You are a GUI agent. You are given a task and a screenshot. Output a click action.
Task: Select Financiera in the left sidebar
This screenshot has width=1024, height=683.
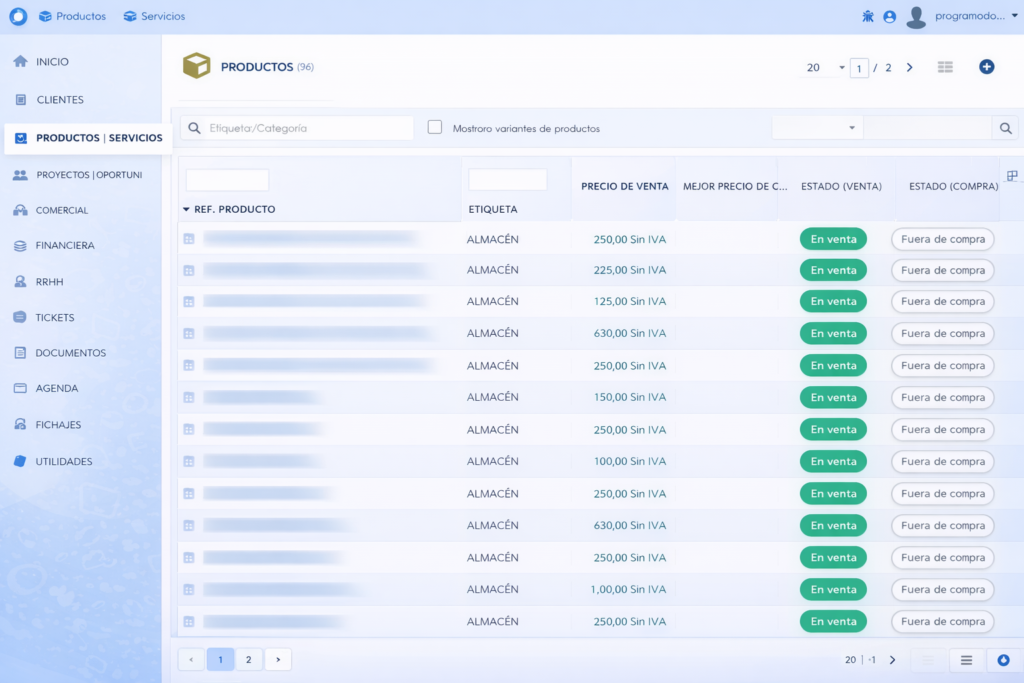pos(65,246)
